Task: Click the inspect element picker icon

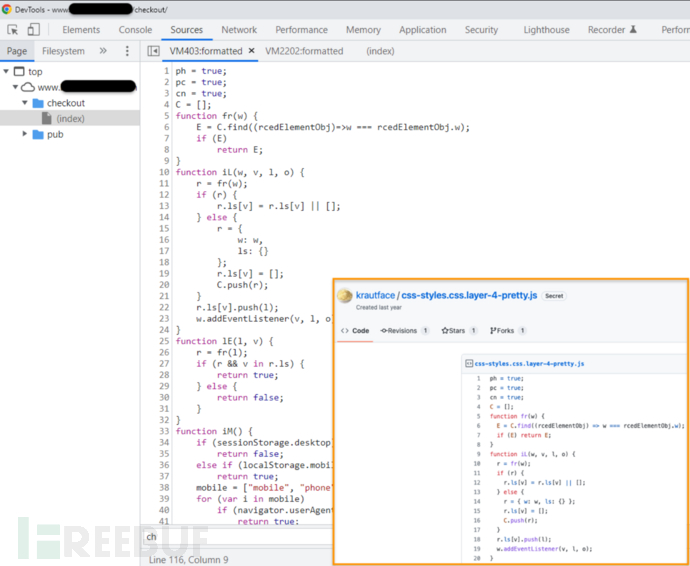Action: click(x=12, y=30)
